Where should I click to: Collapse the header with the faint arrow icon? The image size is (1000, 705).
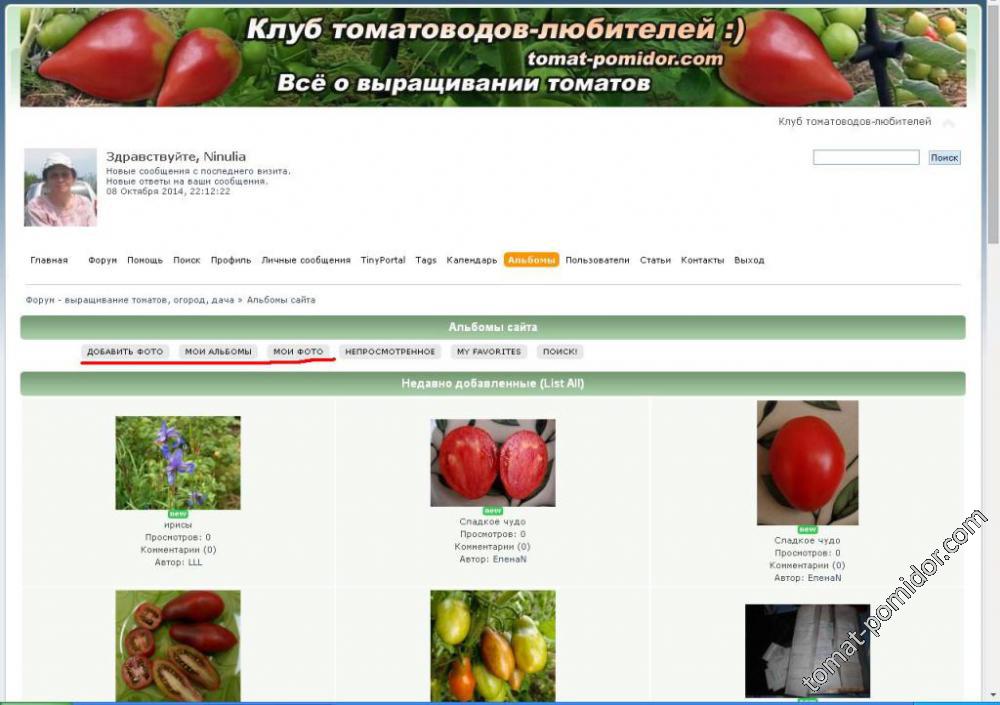tap(948, 123)
